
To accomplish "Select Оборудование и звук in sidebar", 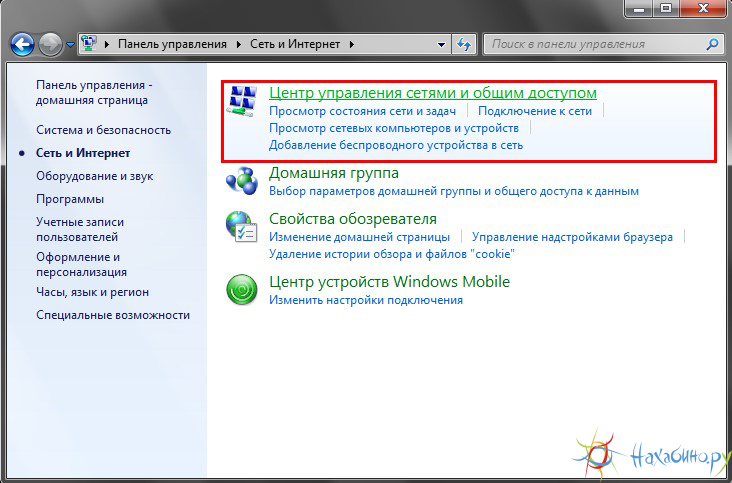I will click(x=94, y=176).
